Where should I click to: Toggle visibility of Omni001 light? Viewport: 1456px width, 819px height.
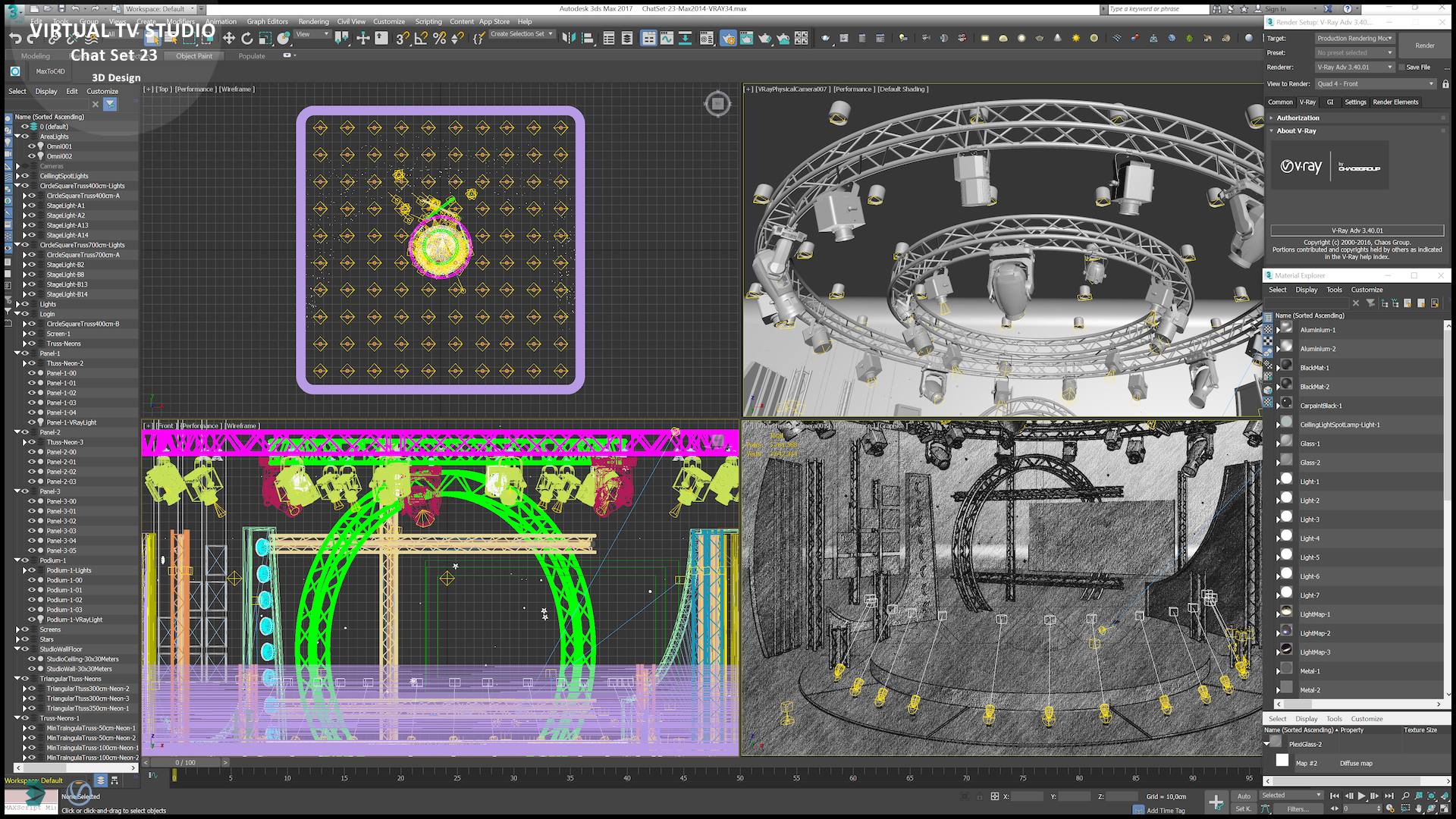(x=32, y=146)
